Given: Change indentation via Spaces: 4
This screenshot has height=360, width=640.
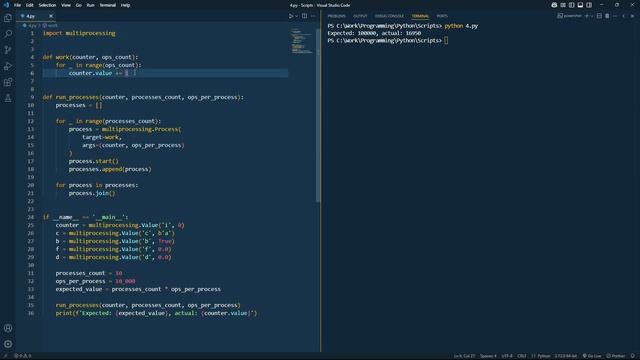Looking at the screenshot, I should [x=489, y=356].
